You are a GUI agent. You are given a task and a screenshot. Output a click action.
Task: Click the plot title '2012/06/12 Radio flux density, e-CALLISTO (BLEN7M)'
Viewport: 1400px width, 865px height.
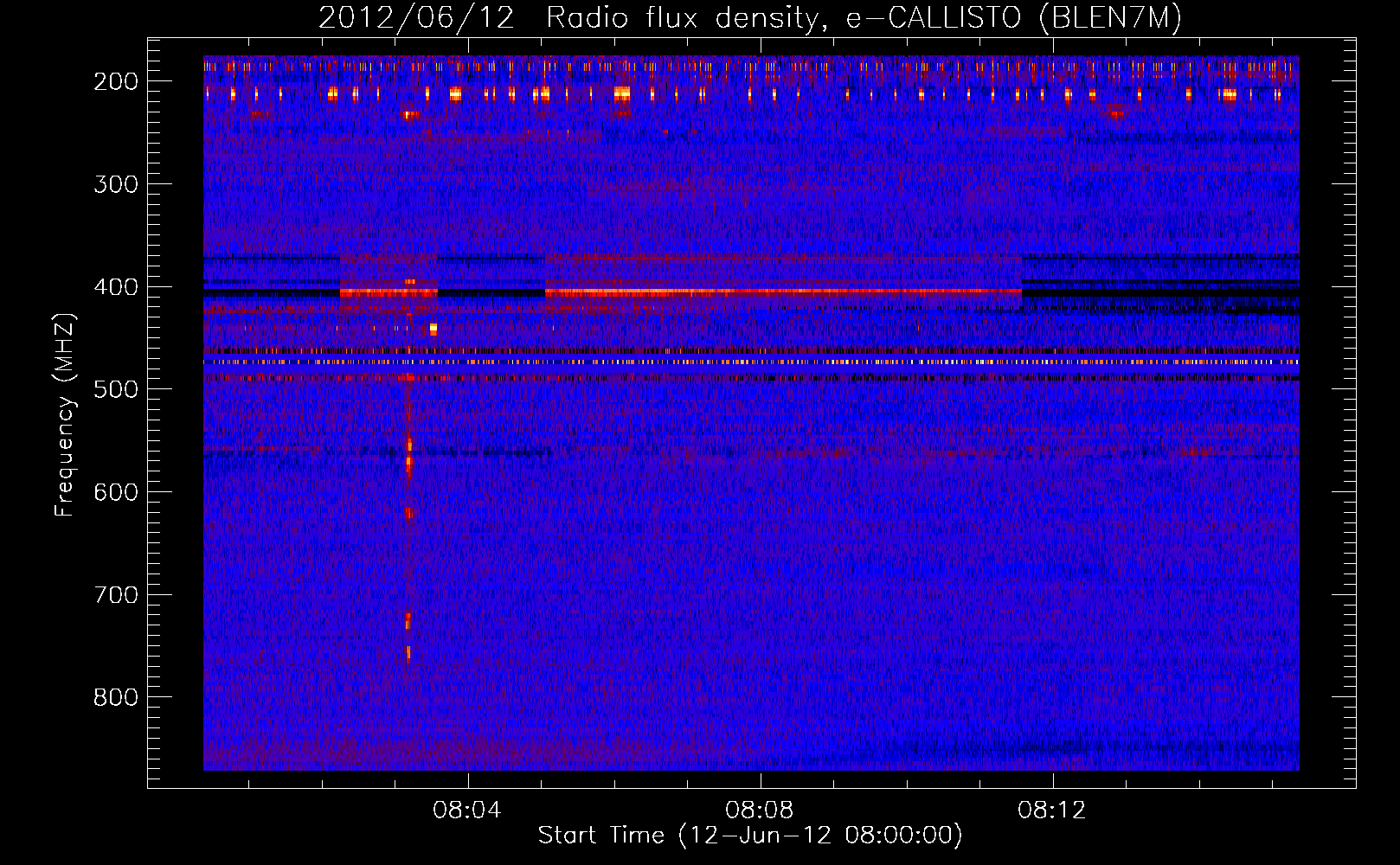(x=749, y=18)
